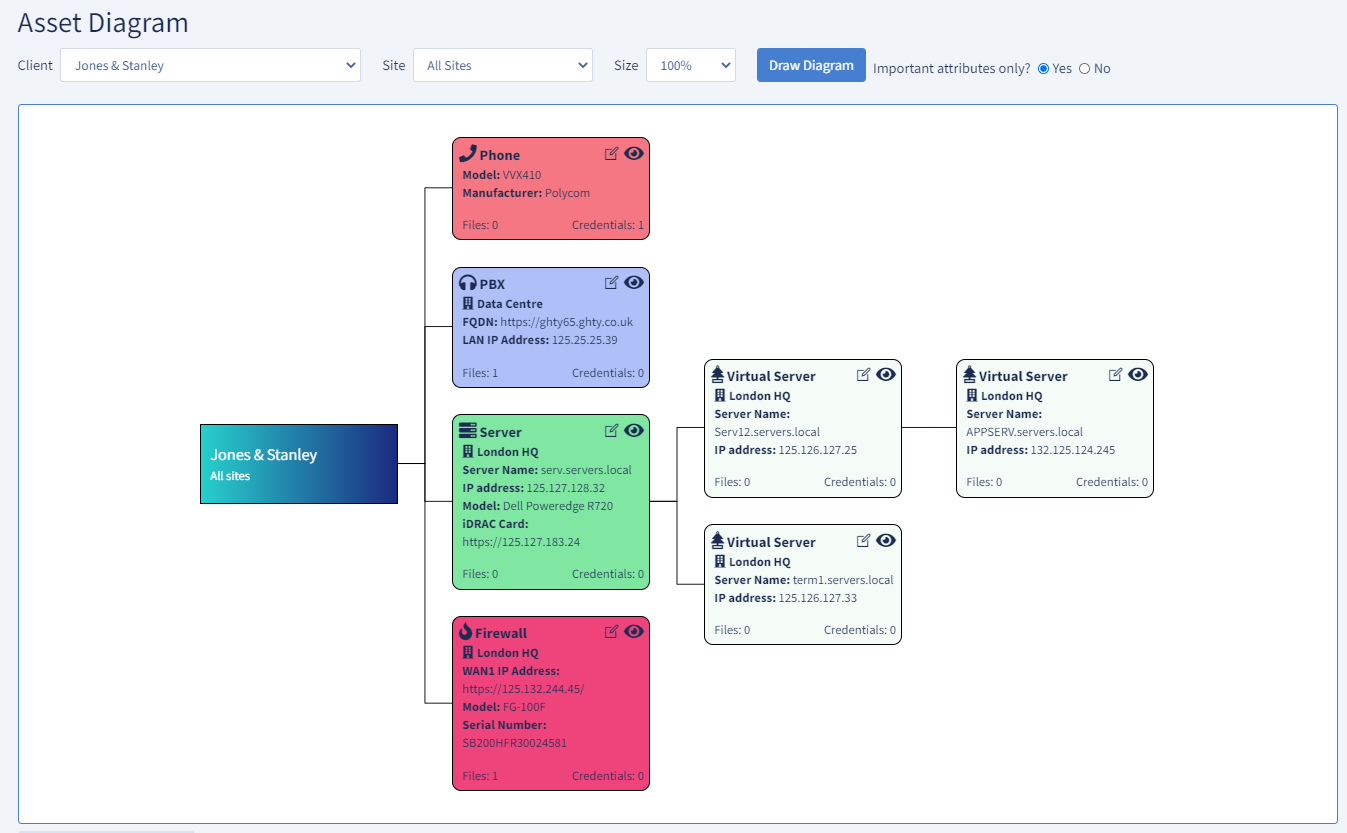Click the Jones & Stanley root node

pyautogui.click(x=299, y=464)
